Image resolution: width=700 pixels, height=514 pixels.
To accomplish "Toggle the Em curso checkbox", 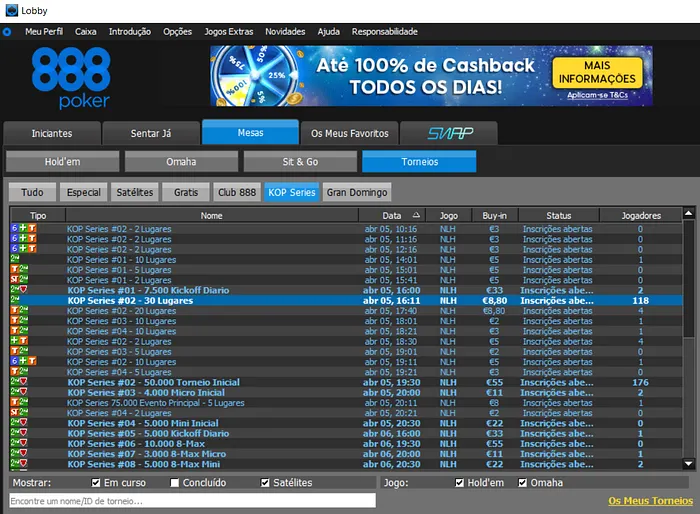I will (x=96, y=483).
